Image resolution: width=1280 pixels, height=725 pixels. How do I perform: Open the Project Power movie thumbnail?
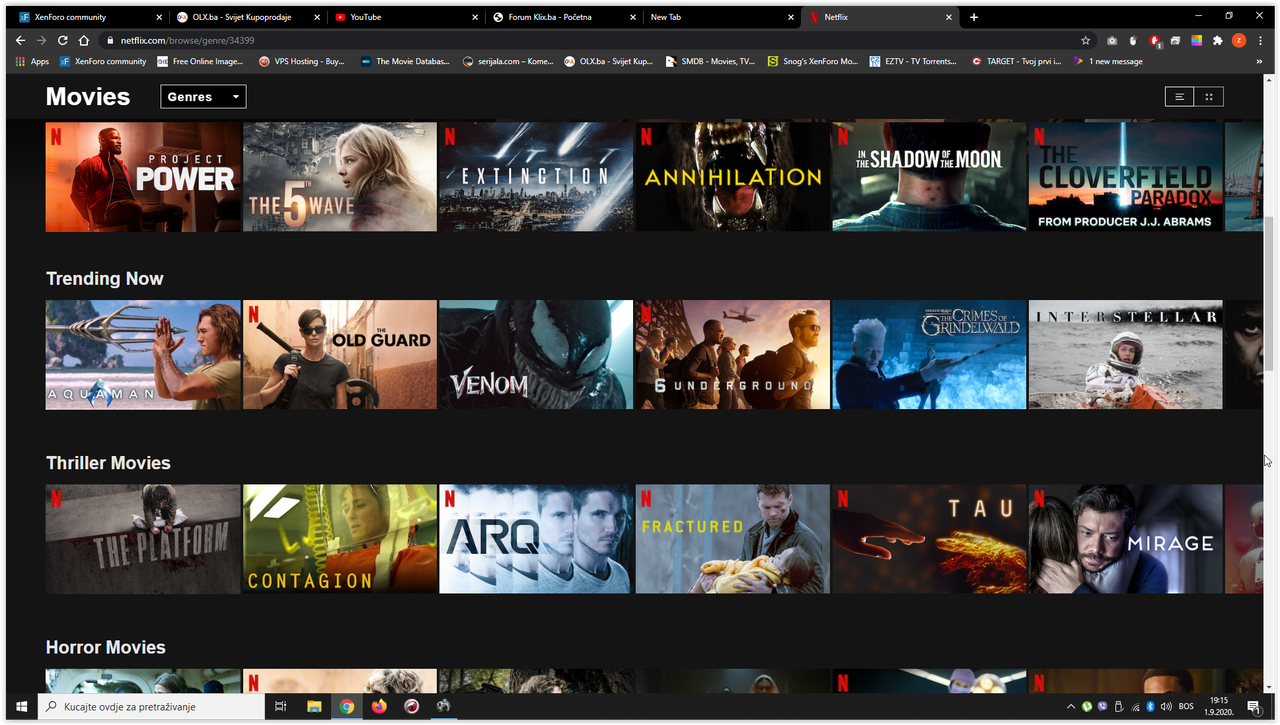pos(143,177)
